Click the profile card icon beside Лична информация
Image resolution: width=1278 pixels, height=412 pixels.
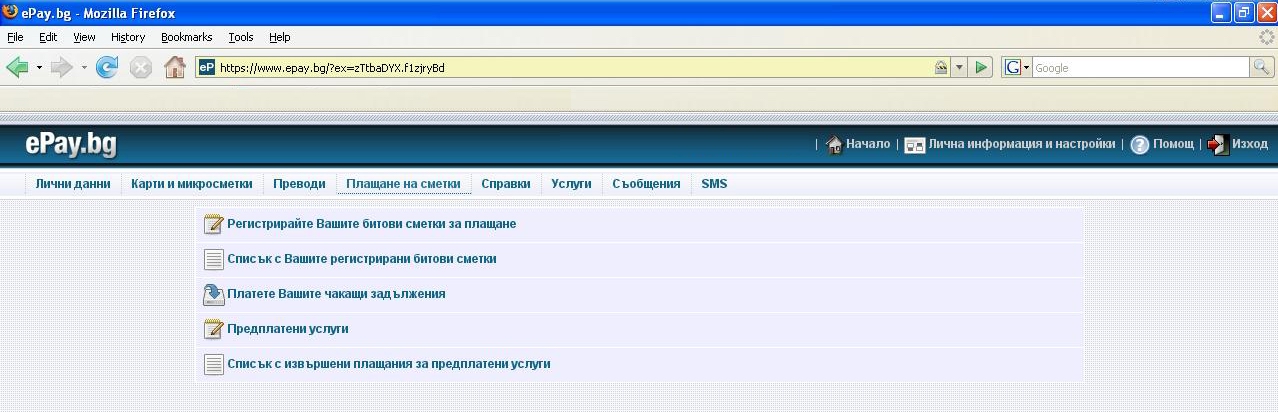point(914,145)
